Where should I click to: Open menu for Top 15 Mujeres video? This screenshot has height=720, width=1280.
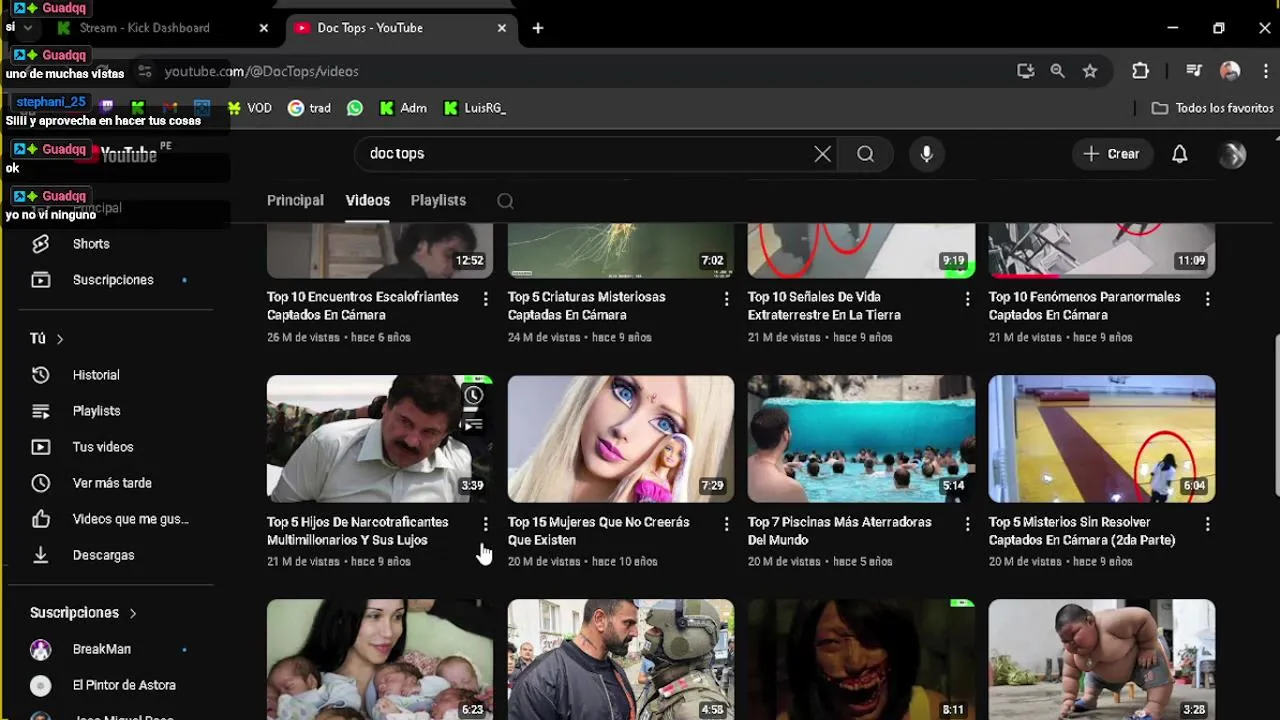(727, 524)
